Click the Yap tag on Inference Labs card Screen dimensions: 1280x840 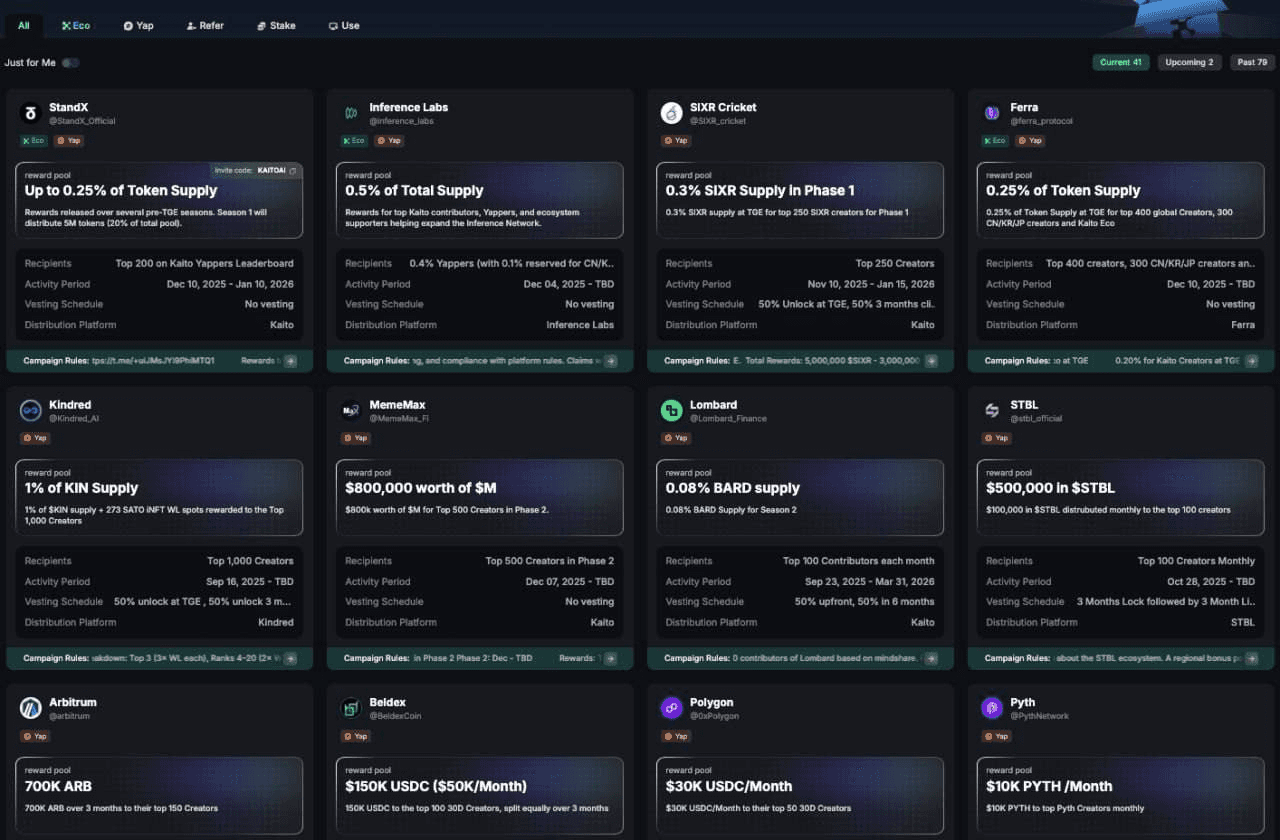[x=389, y=141]
